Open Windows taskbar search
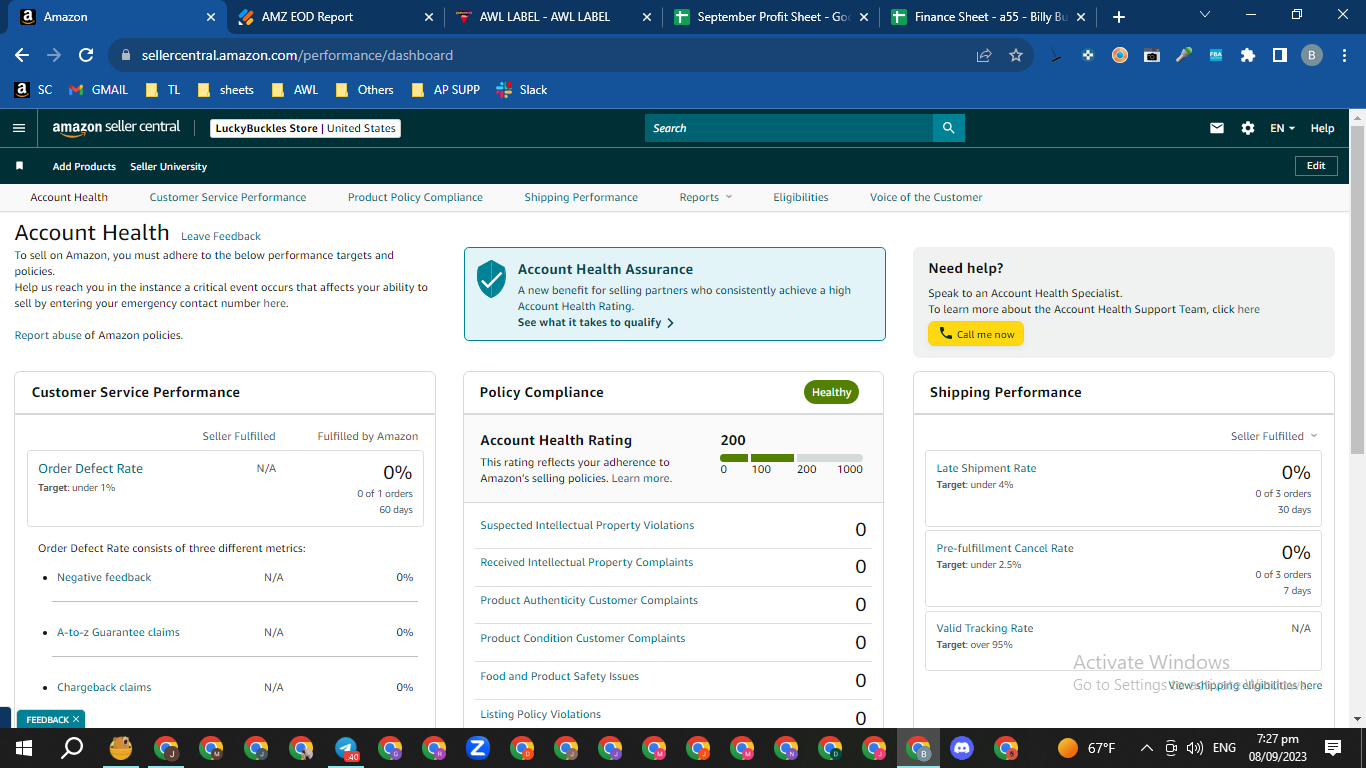The width and height of the screenshot is (1366, 768). tap(72, 748)
